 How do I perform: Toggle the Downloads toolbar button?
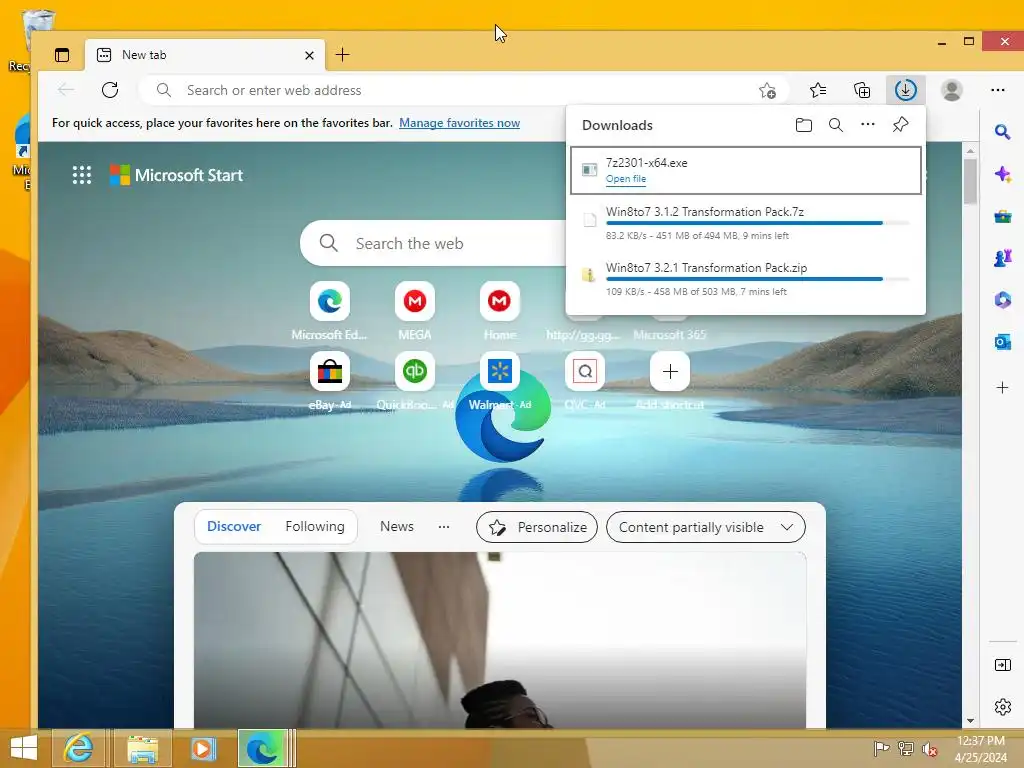(906, 90)
